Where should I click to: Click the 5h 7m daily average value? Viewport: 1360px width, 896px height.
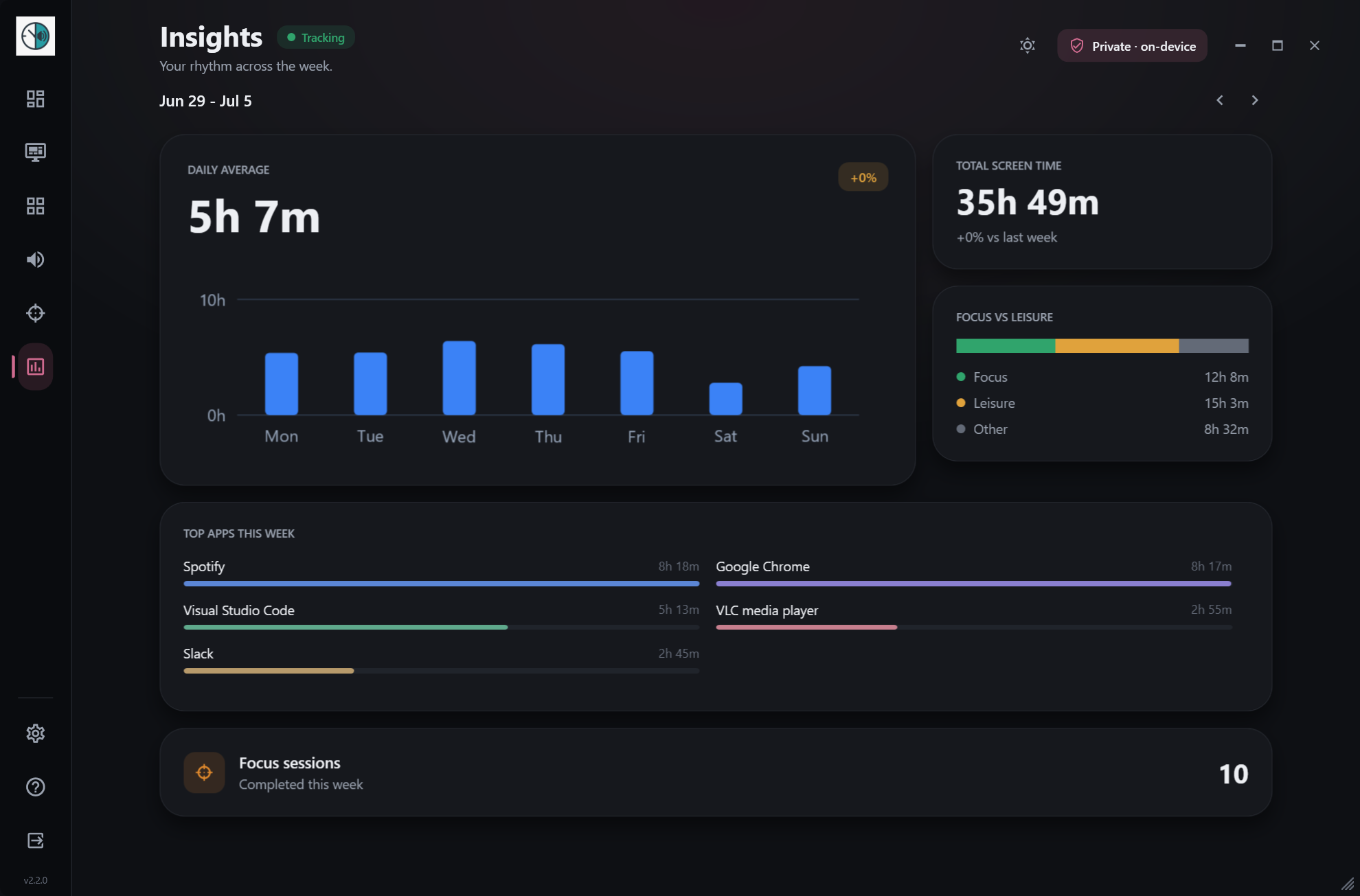[254, 217]
